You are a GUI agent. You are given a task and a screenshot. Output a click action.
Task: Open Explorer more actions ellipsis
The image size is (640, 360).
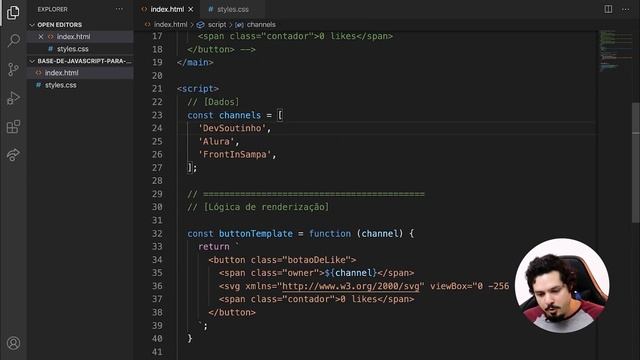[x=119, y=9]
